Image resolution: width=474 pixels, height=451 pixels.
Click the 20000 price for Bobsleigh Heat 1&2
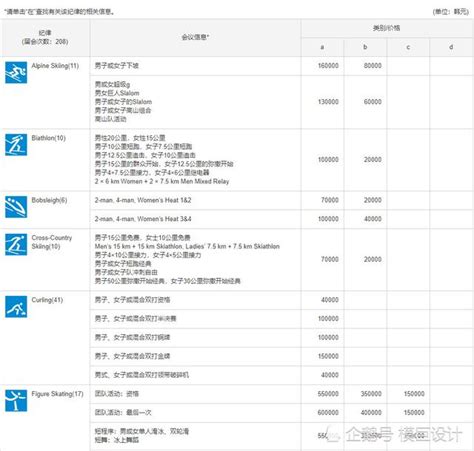tap(373, 200)
